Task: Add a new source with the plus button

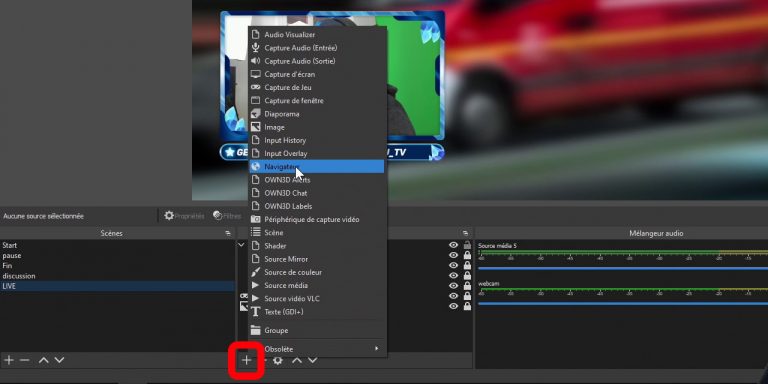Action: tap(246, 360)
